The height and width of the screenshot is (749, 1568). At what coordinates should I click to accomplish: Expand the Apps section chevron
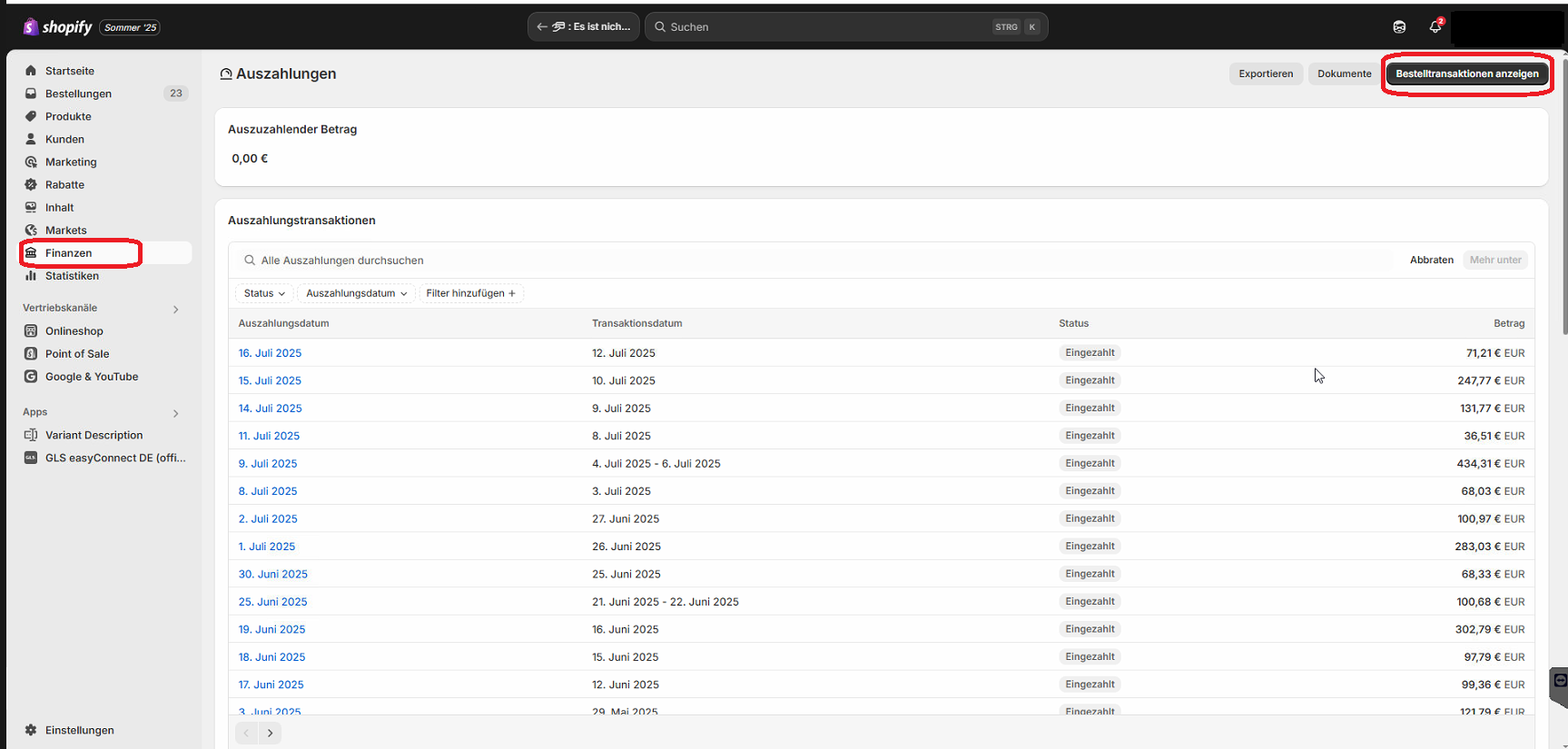(x=175, y=413)
